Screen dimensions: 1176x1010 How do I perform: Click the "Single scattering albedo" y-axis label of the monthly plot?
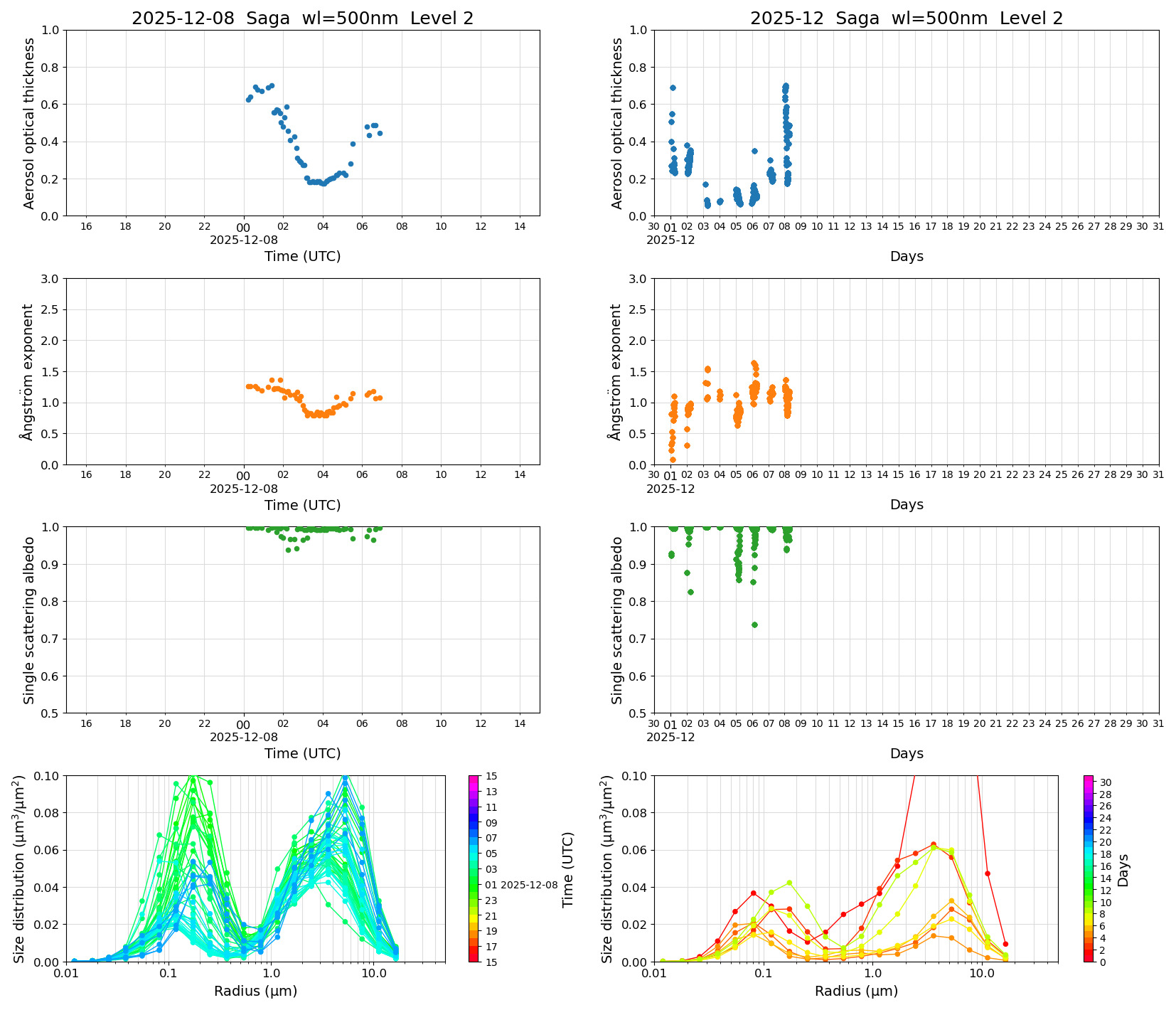click(616, 620)
